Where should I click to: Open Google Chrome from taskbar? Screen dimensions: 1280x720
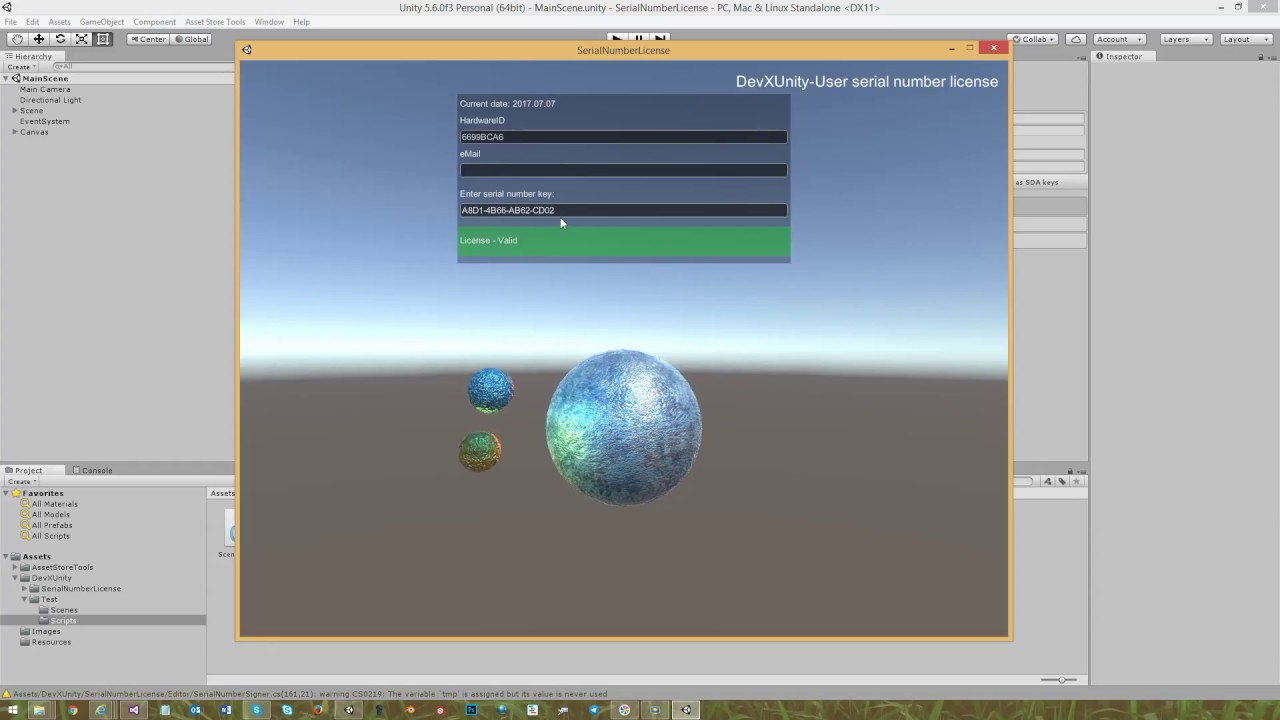(71, 710)
